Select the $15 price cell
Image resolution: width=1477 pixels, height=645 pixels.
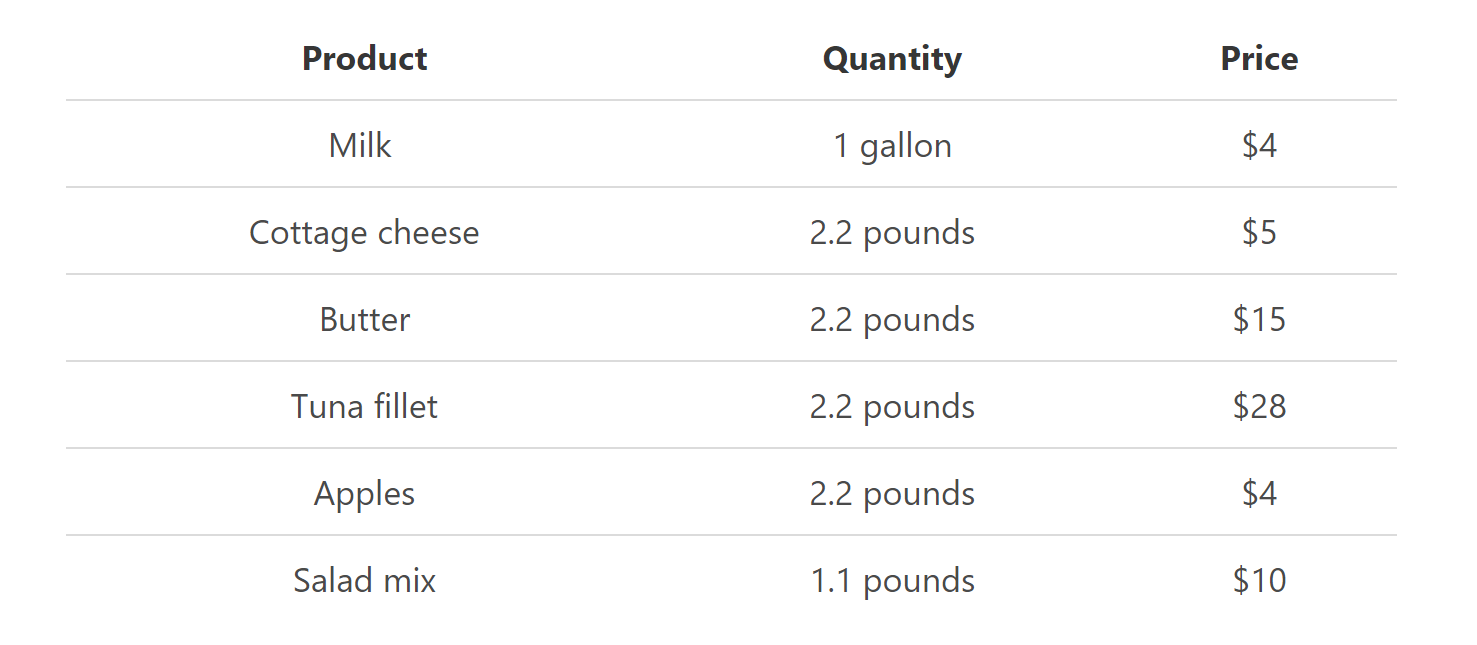pos(1259,320)
